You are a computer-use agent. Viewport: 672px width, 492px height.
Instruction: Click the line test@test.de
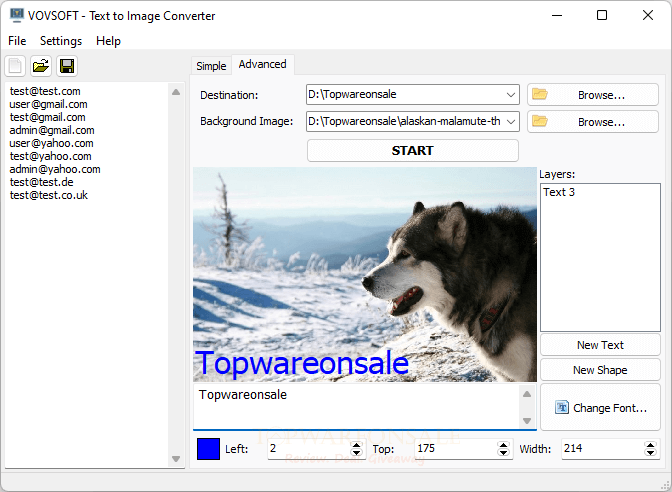point(42,182)
